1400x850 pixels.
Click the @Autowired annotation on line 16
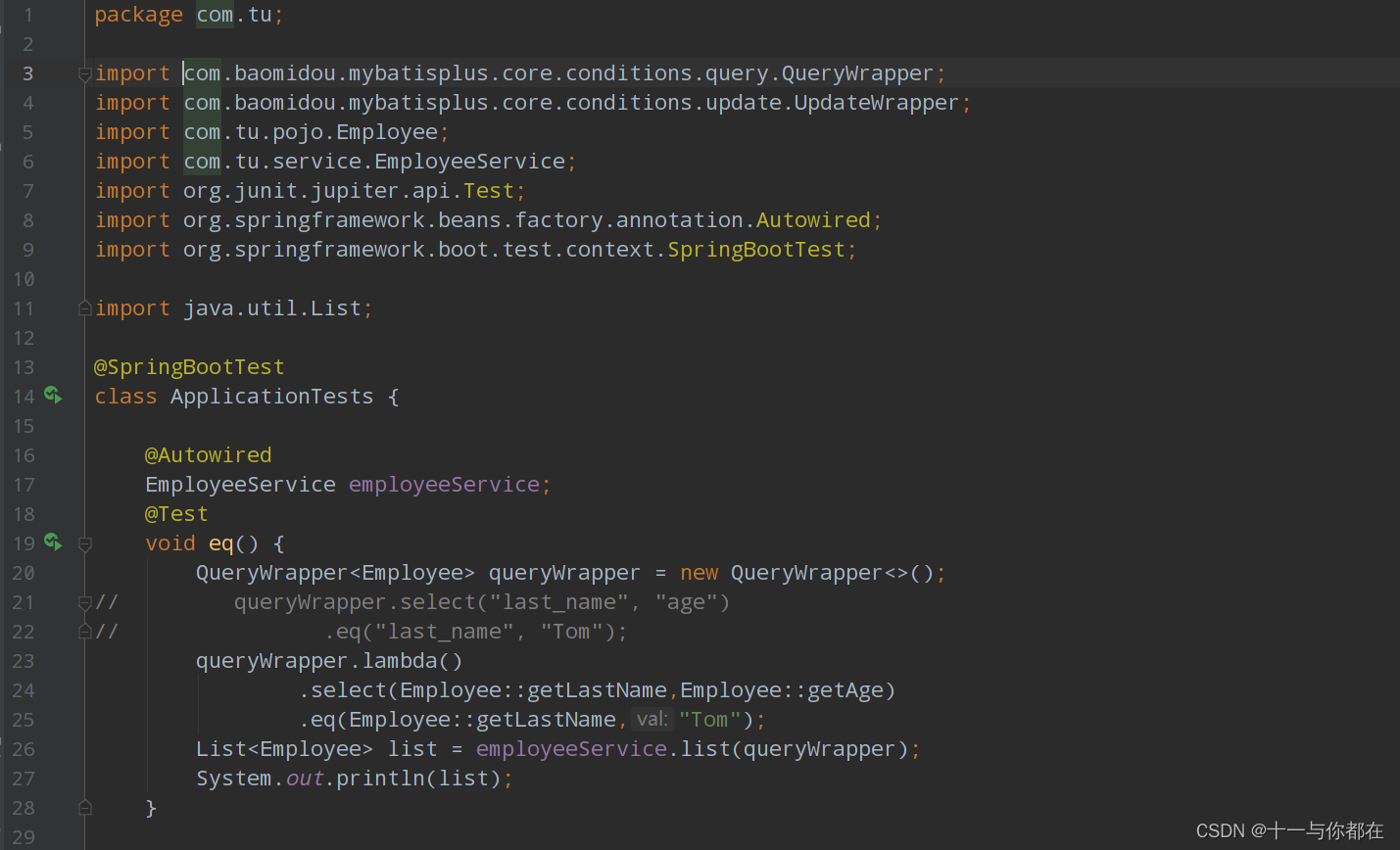(x=209, y=455)
